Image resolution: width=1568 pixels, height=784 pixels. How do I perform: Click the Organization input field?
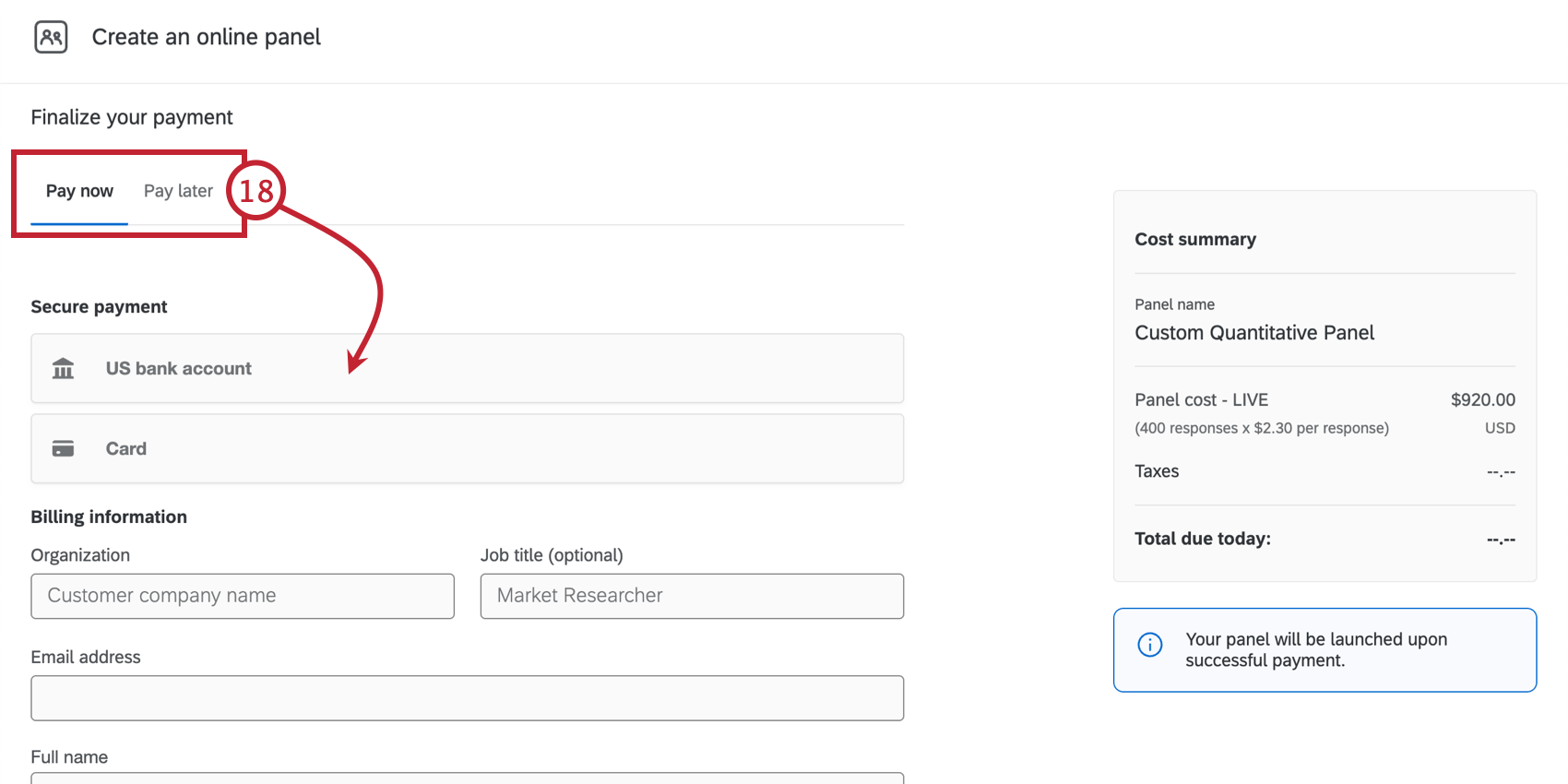tap(243, 596)
